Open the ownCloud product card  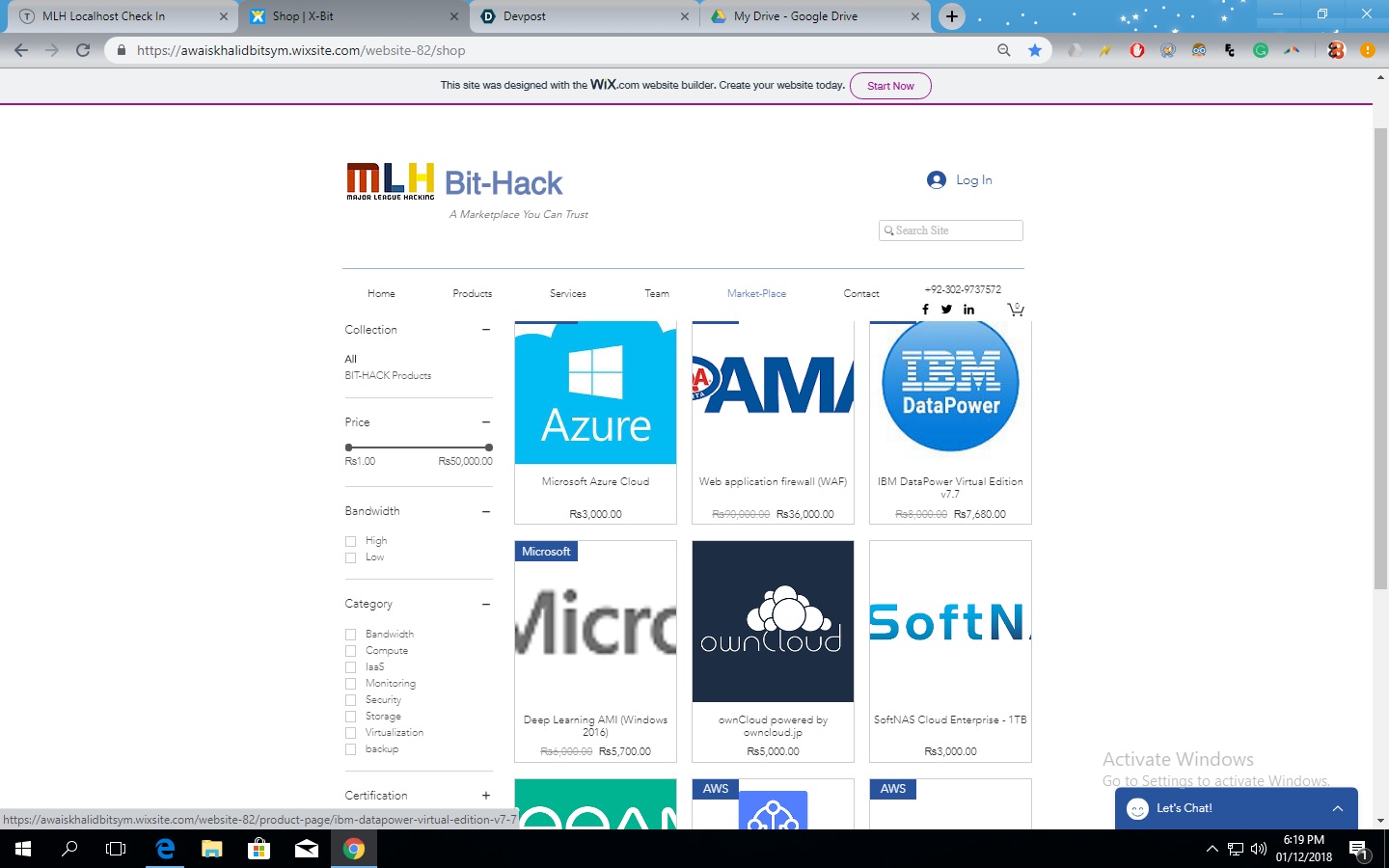(x=773, y=651)
